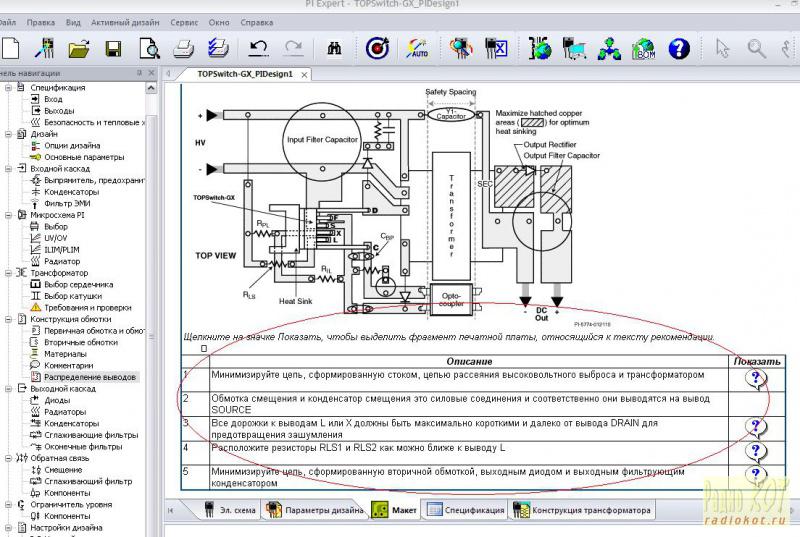This screenshot has height=537, width=800.
Task: Click the New design blank page icon
Action: point(10,47)
